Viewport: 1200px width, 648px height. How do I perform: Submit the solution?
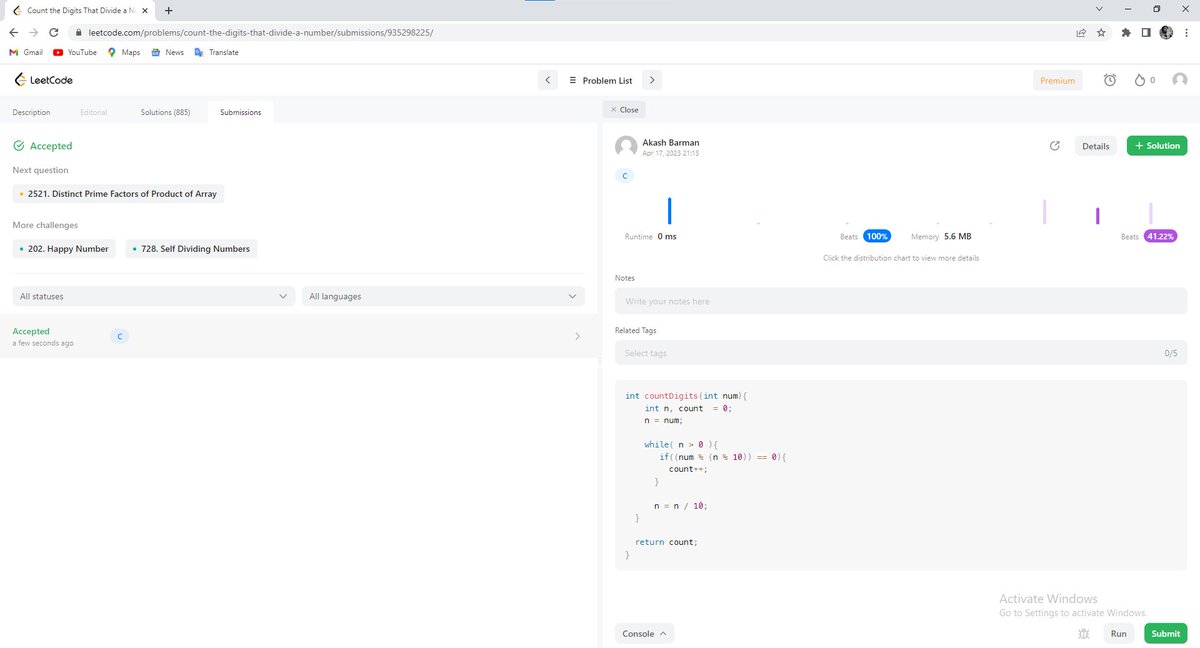coord(1165,633)
